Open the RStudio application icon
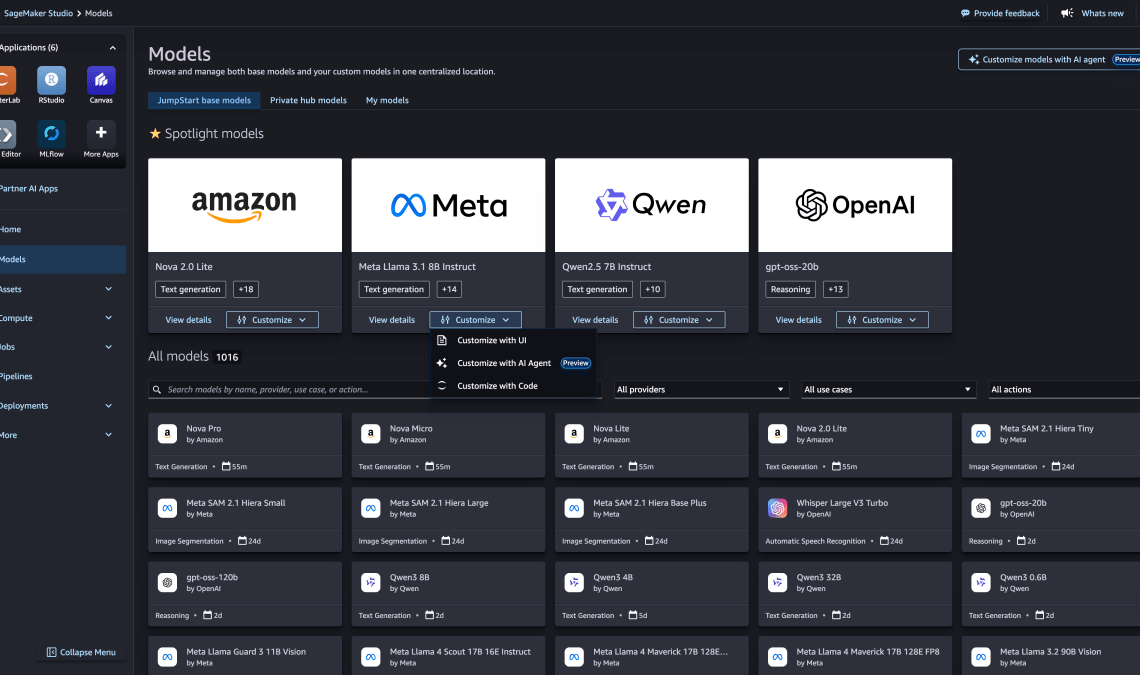Viewport: 1140px width, 675px height. [x=51, y=81]
